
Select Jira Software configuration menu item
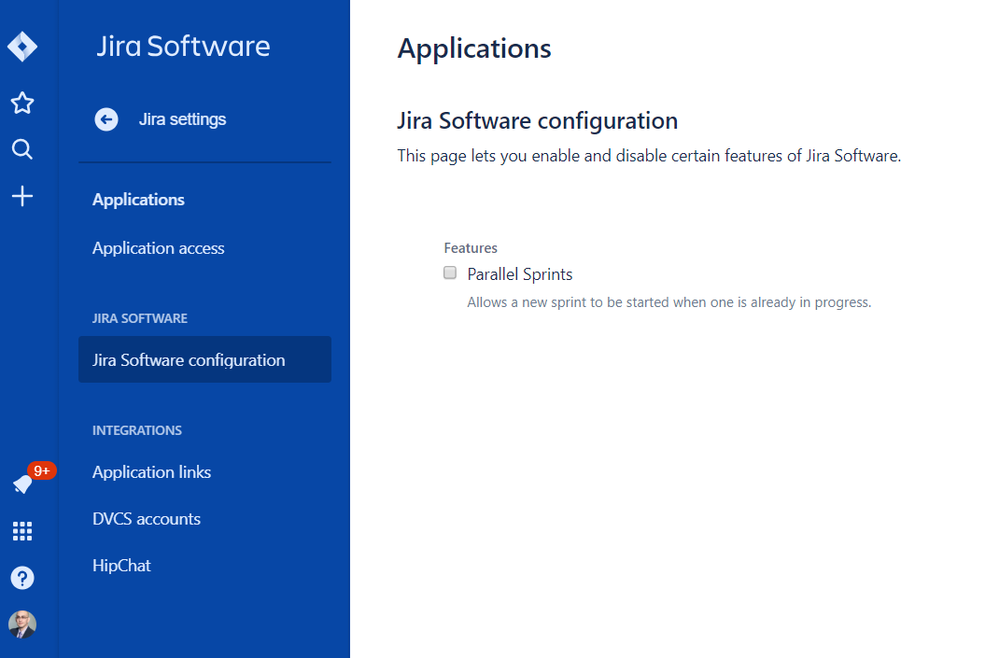[x=205, y=360]
